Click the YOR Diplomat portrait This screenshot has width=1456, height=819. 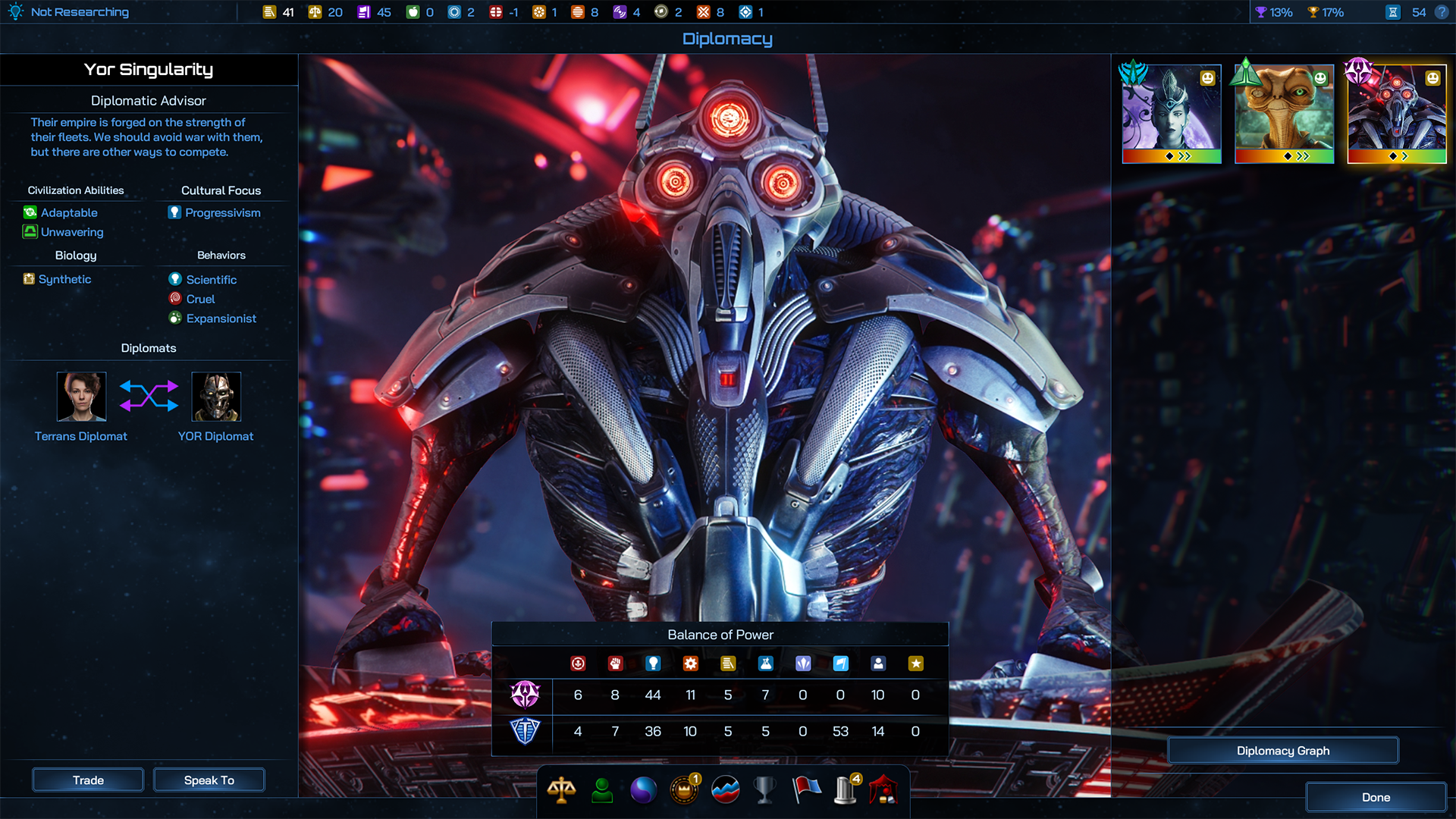coord(216,397)
